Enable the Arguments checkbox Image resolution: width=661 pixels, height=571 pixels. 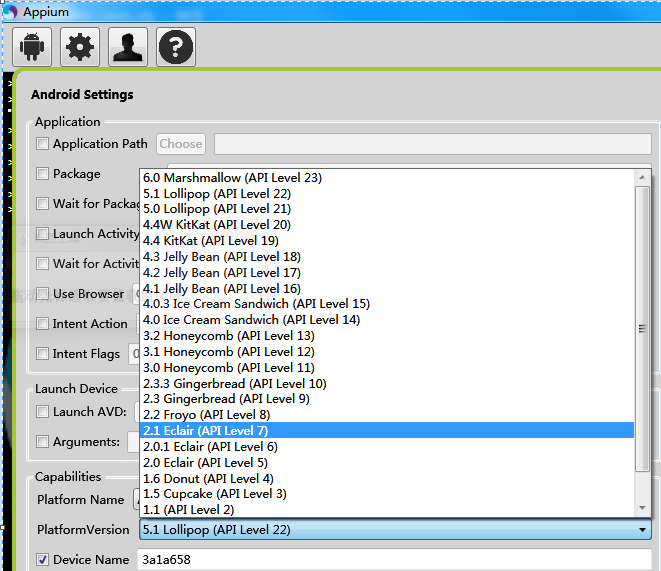[42, 442]
